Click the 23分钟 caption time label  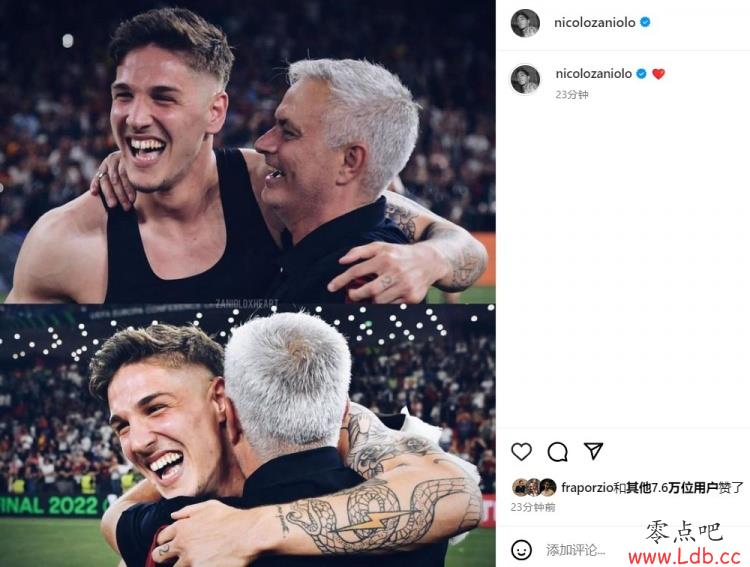[572, 95]
